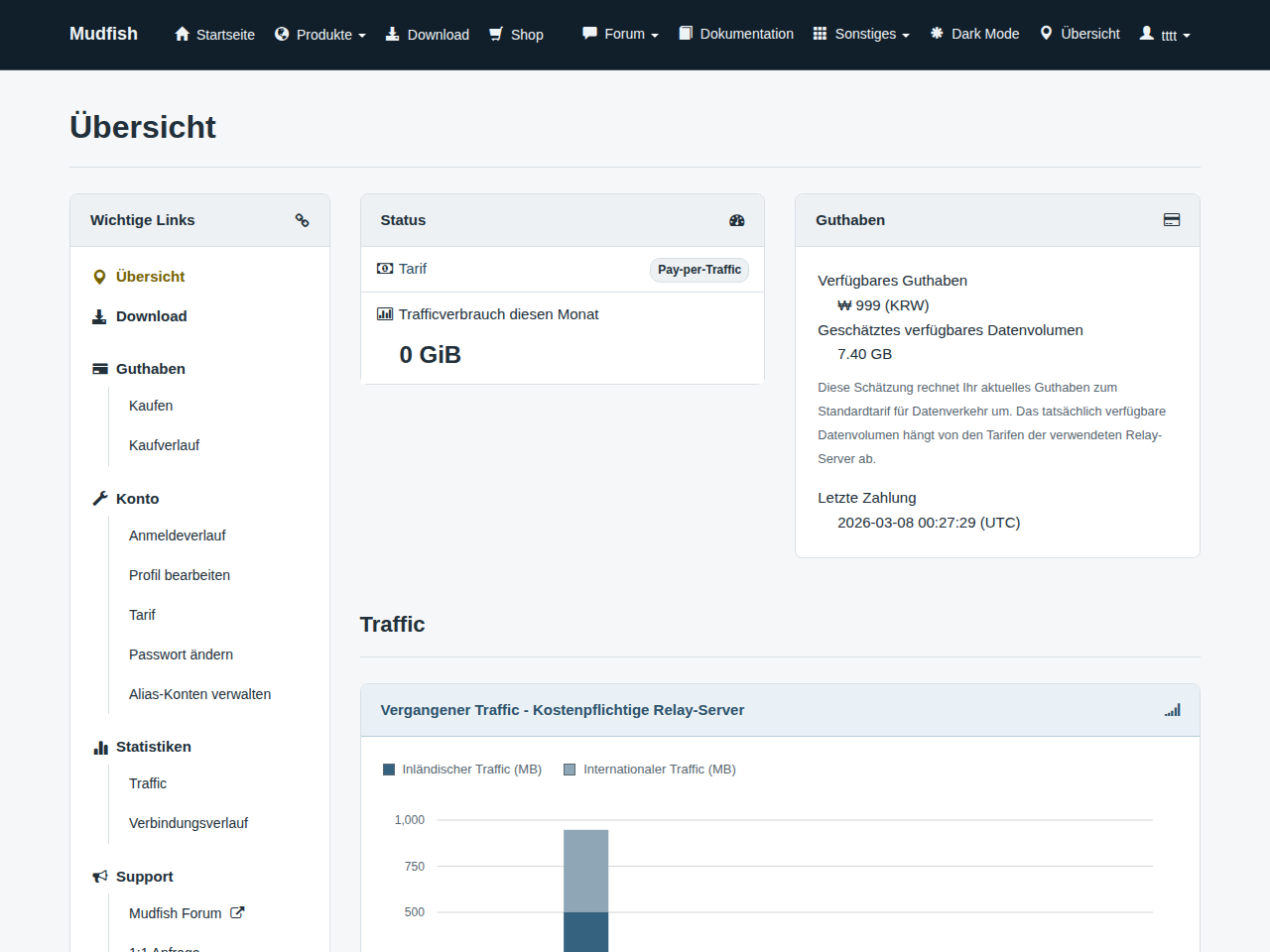Open Dokumentation in the navbar

(x=736, y=34)
